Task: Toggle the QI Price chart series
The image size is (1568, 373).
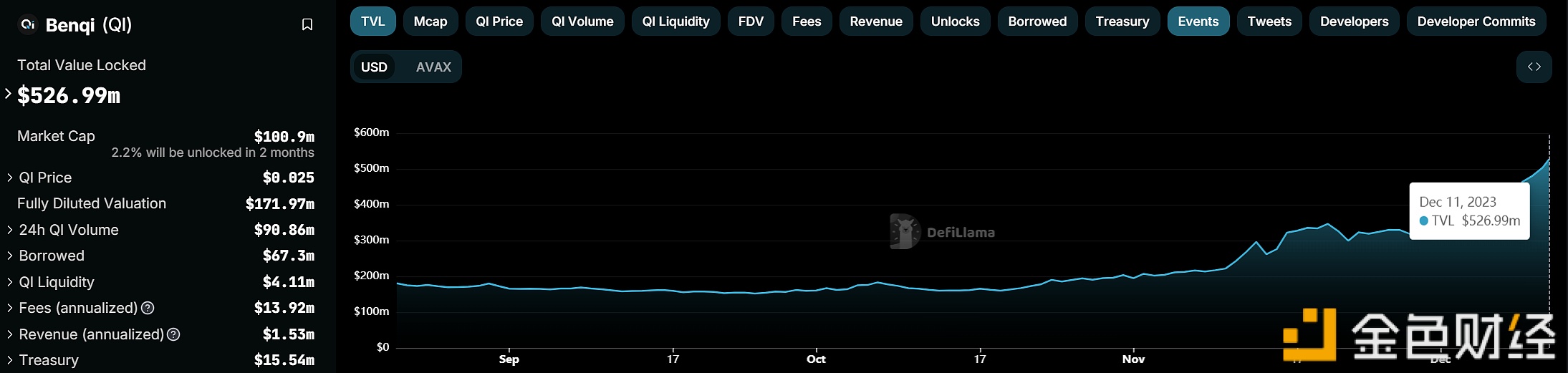Action: tap(499, 21)
